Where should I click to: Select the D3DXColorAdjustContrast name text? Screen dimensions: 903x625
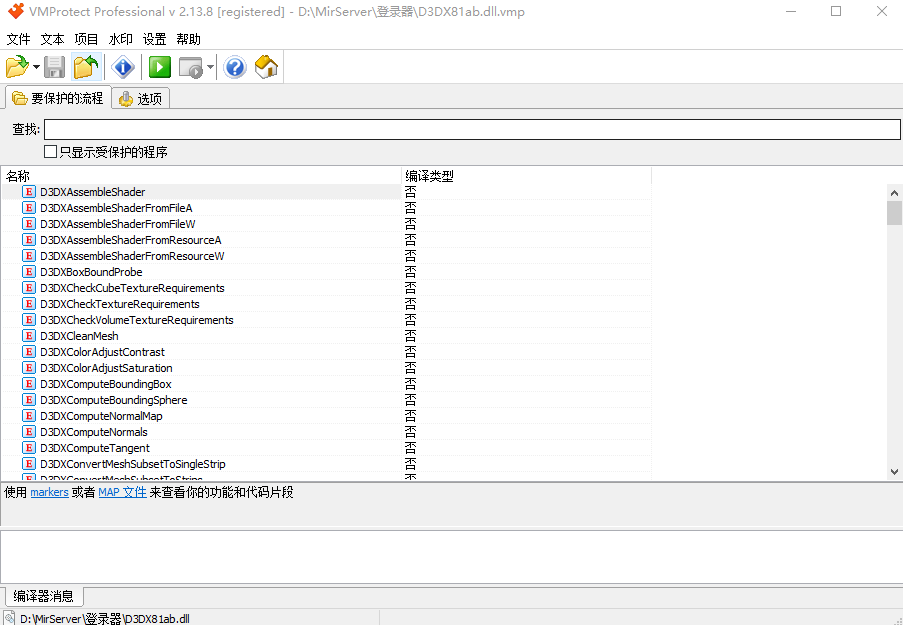coord(103,352)
